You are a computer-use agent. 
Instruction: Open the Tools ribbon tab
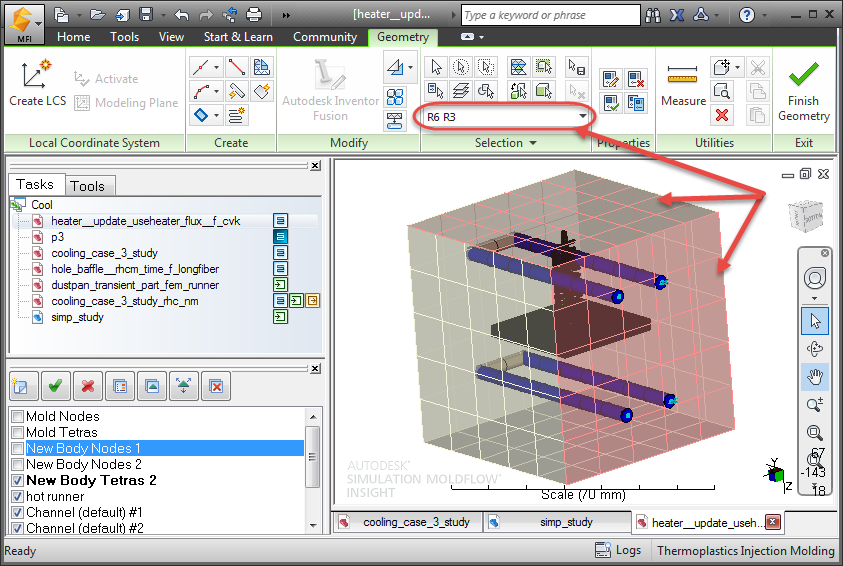click(124, 37)
